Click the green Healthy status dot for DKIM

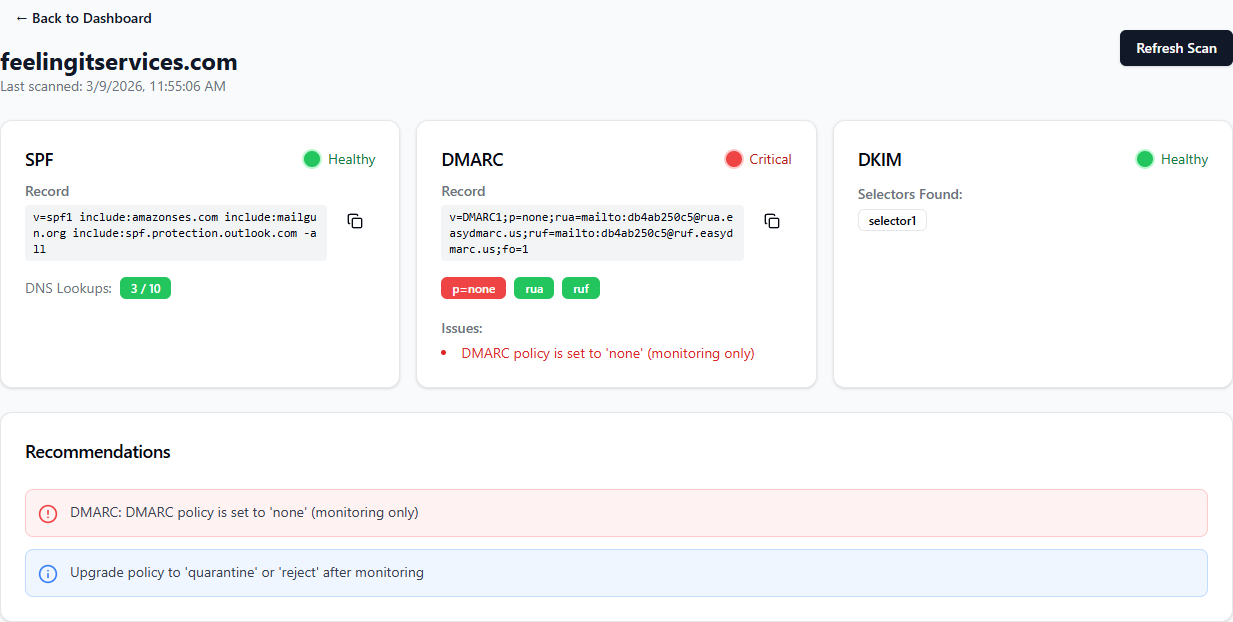tap(1143, 158)
